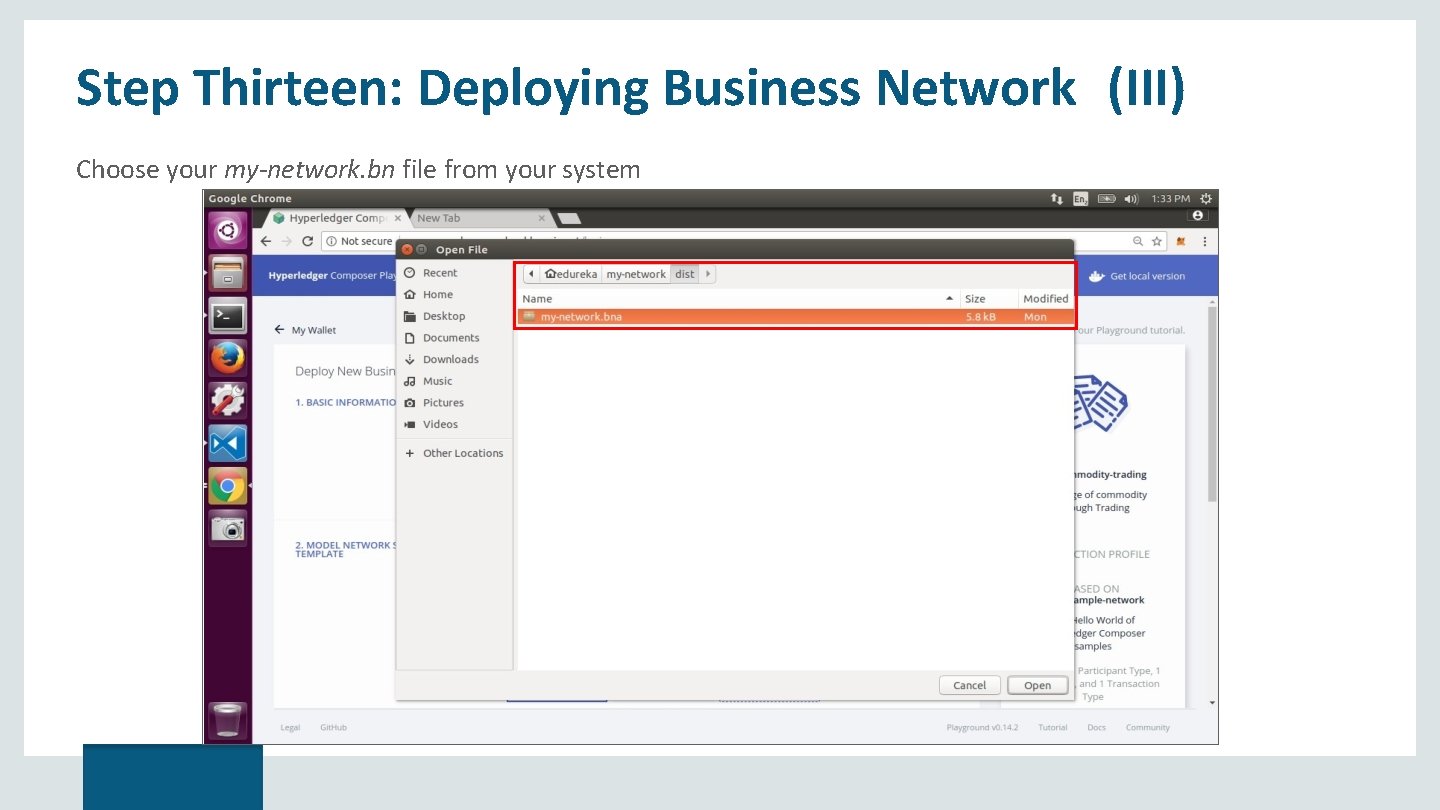The height and width of the screenshot is (810, 1440).
Task: Click the Not secure site info indicator
Action: 360,241
